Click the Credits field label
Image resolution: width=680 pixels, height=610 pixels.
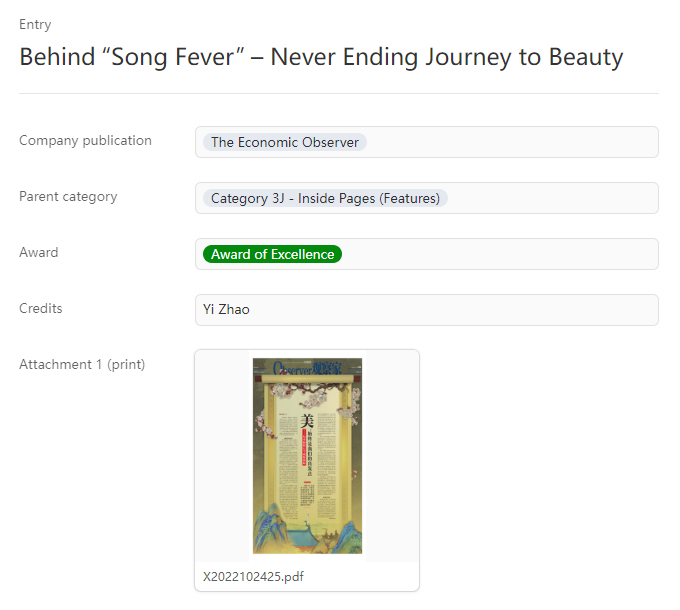(x=41, y=308)
